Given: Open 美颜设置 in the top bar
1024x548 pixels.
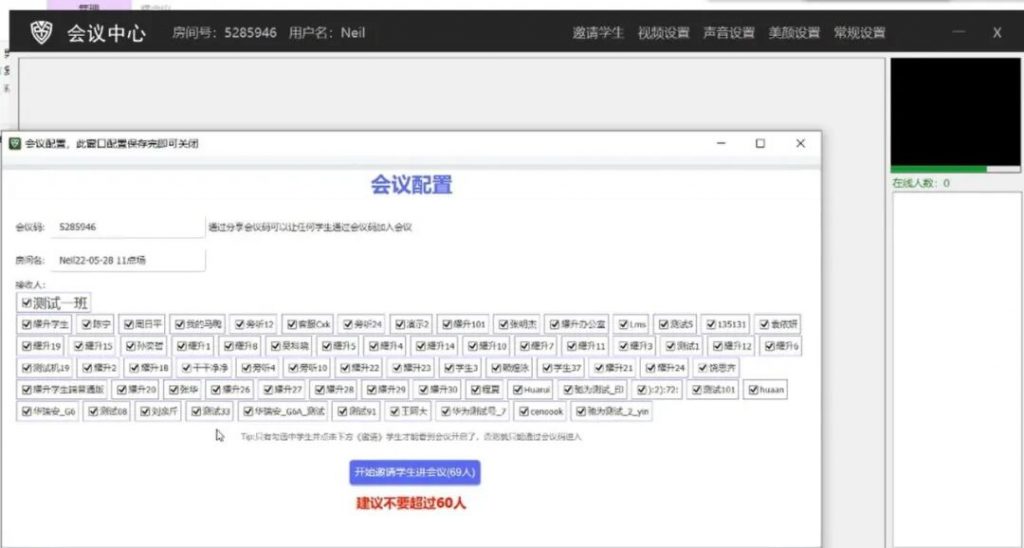Looking at the screenshot, I should click(x=793, y=33).
